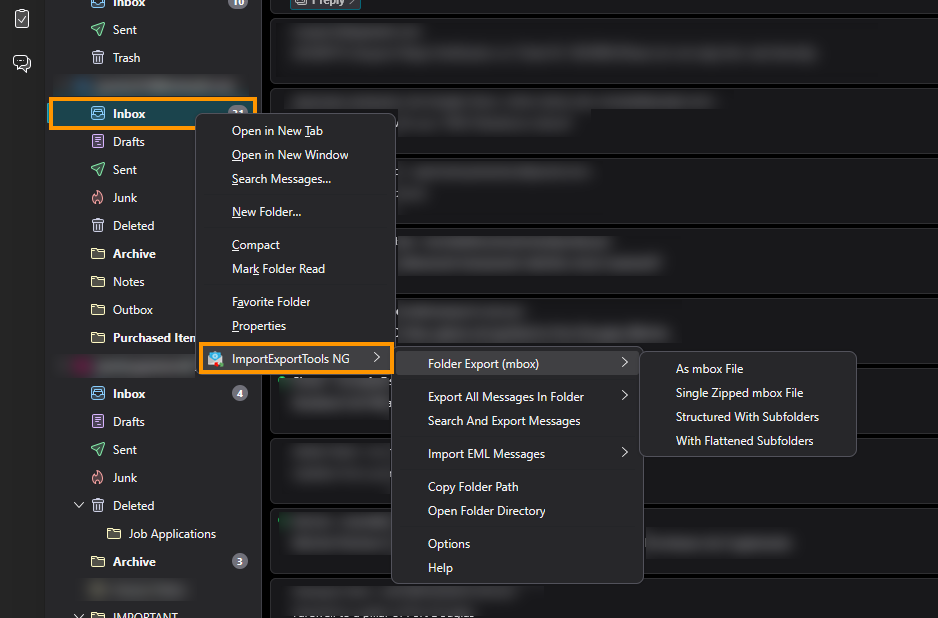
Task: Open Drafts folder directly below the highlighted Inbox
Action: point(129,142)
